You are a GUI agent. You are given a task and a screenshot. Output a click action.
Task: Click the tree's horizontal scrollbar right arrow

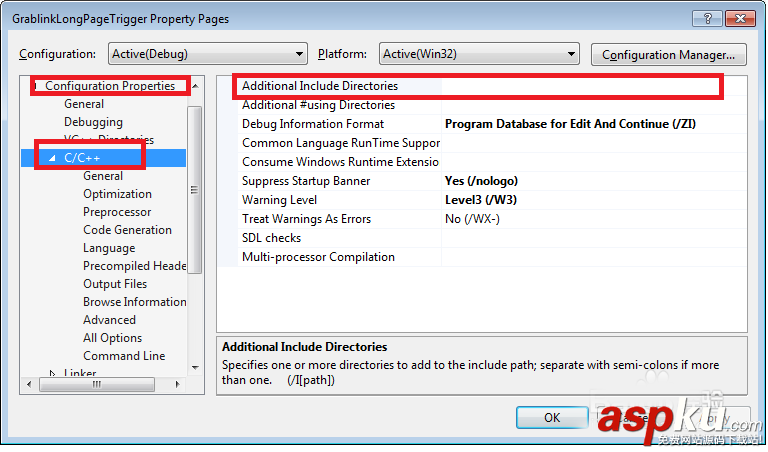click(x=178, y=384)
